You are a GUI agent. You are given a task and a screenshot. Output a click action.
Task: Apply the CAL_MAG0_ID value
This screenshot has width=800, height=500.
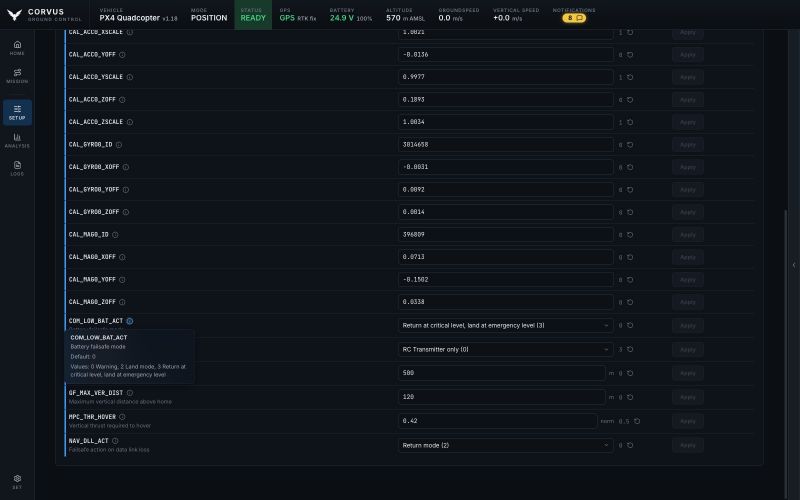(x=688, y=235)
